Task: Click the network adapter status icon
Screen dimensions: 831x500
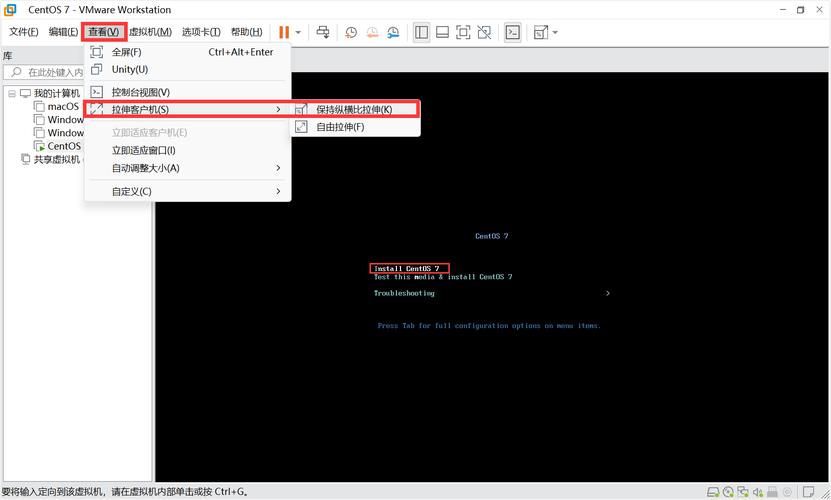Action: 743,492
